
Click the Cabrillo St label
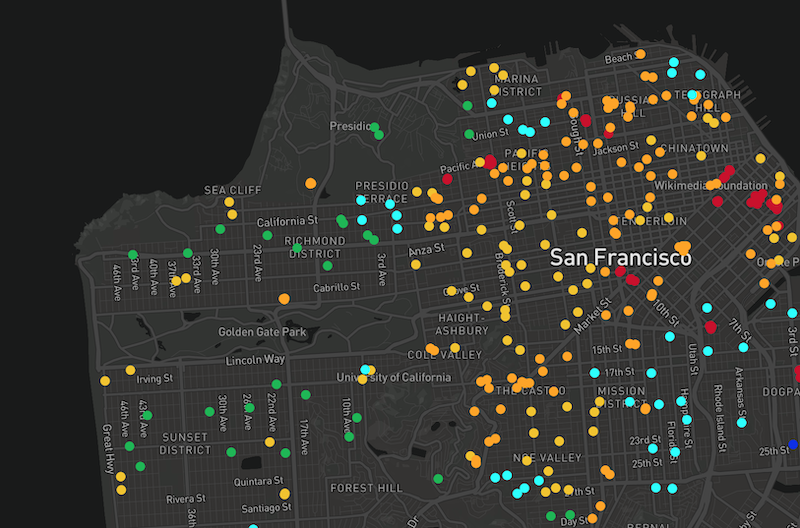point(337,288)
